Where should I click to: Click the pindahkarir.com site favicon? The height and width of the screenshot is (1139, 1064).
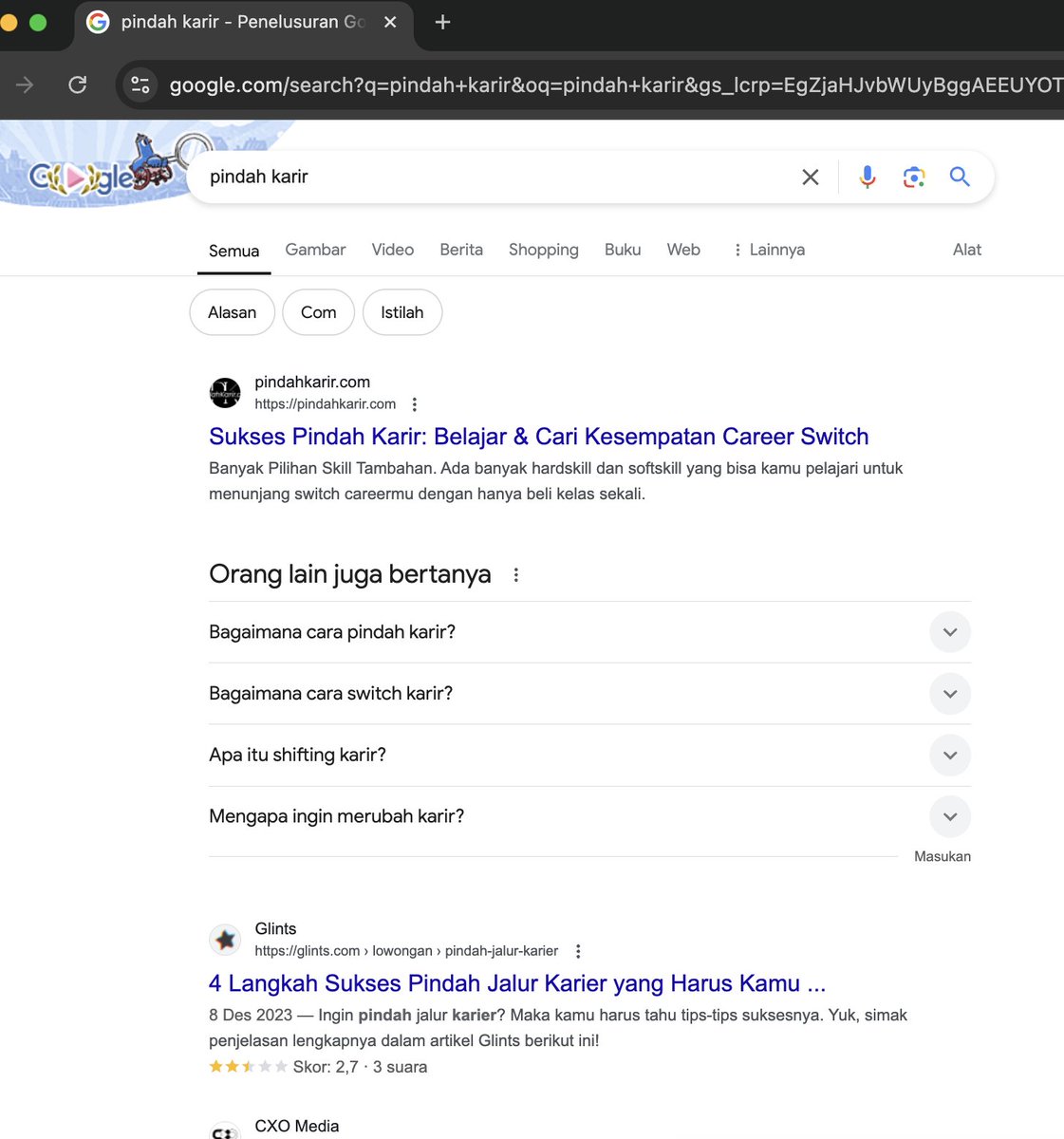(x=225, y=392)
